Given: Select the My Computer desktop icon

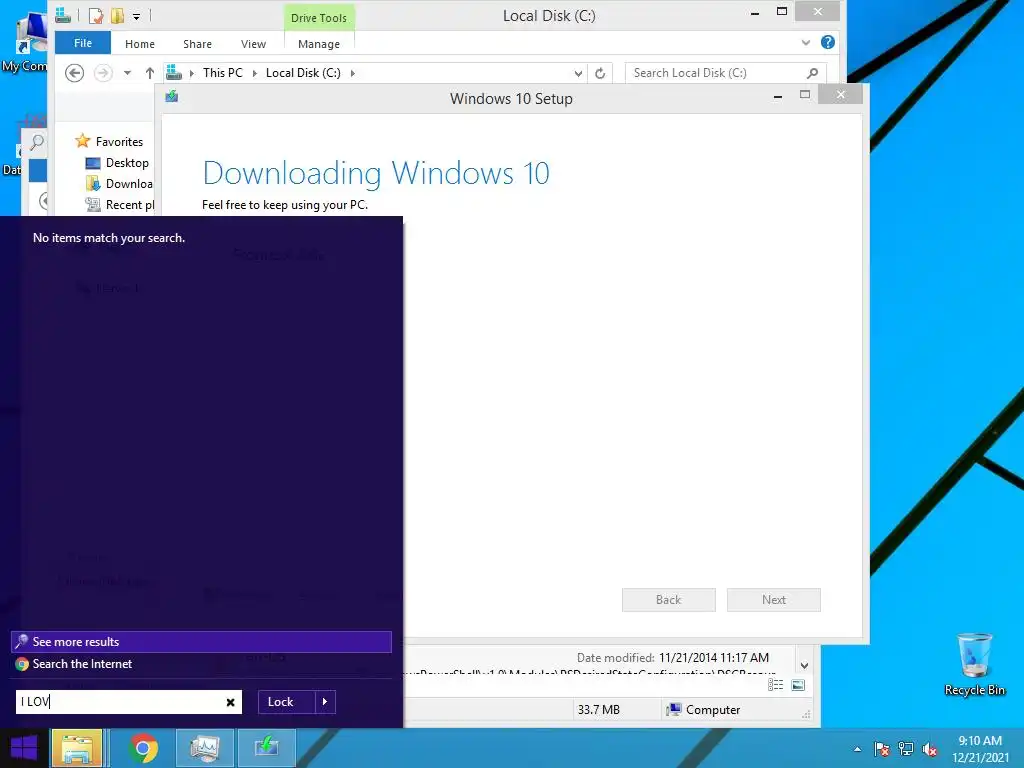Looking at the screenshot, I should (x=25, y=40).
